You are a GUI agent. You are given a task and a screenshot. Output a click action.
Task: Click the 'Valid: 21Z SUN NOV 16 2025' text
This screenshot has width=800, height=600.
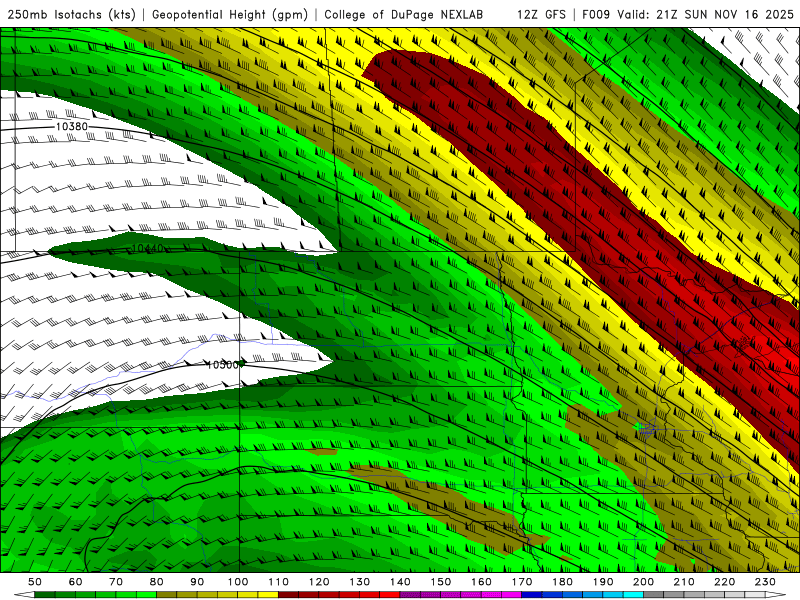706,15
